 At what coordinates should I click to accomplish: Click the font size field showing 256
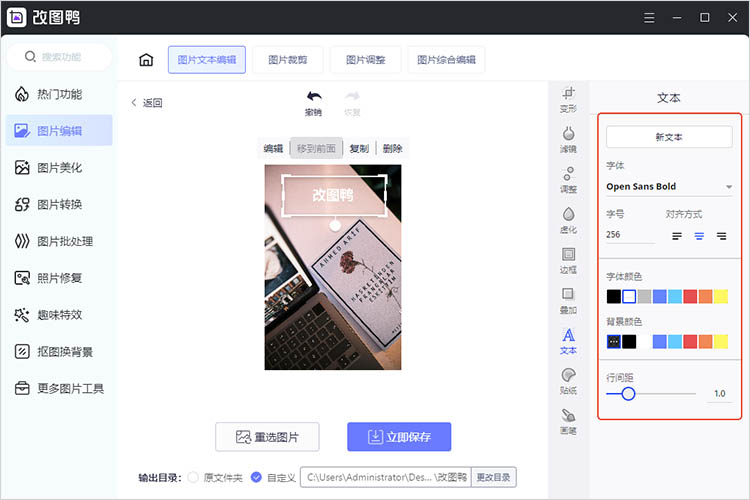[x=629, y=235]
